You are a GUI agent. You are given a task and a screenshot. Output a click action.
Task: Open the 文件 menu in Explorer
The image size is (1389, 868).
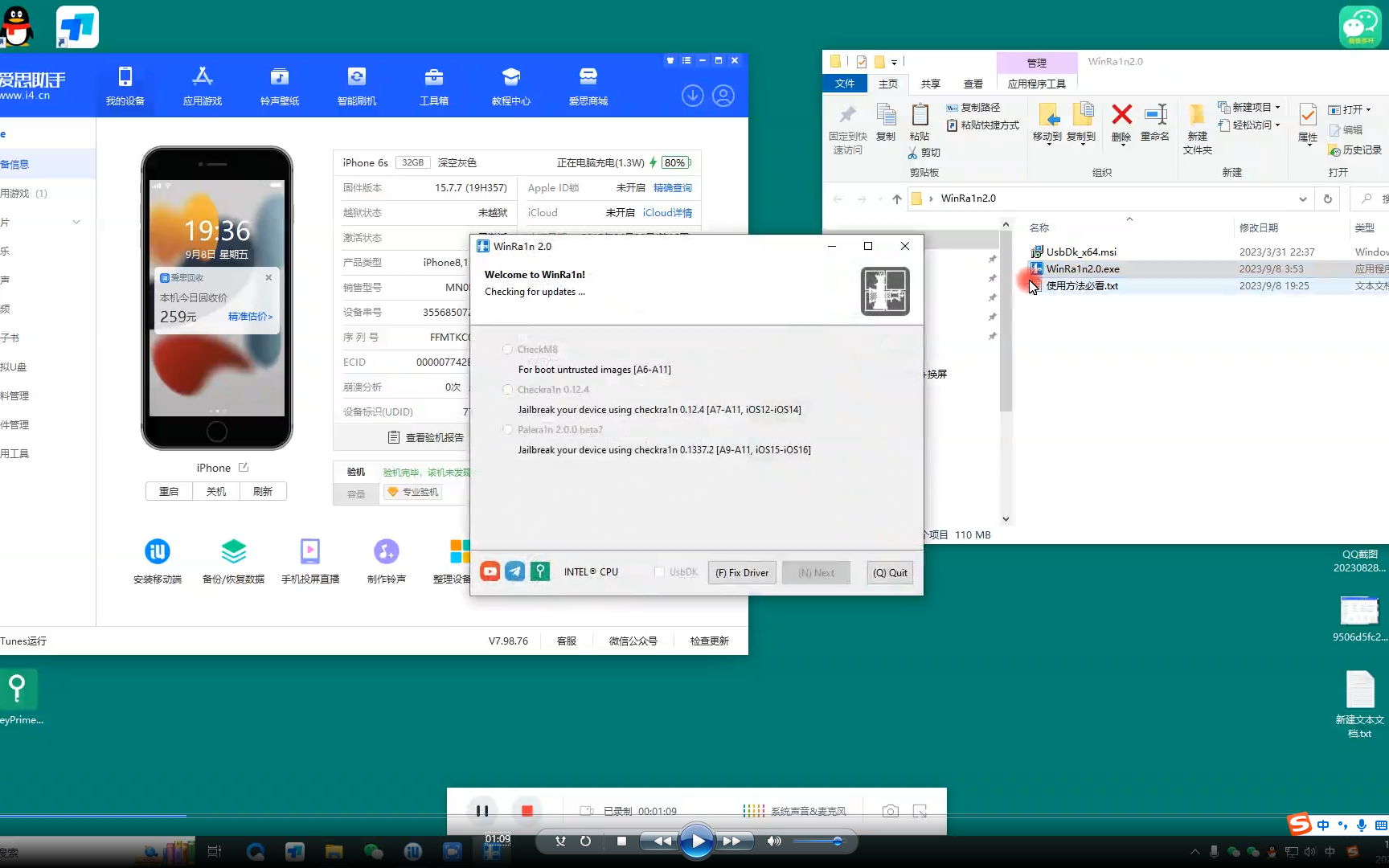point(844,84)
